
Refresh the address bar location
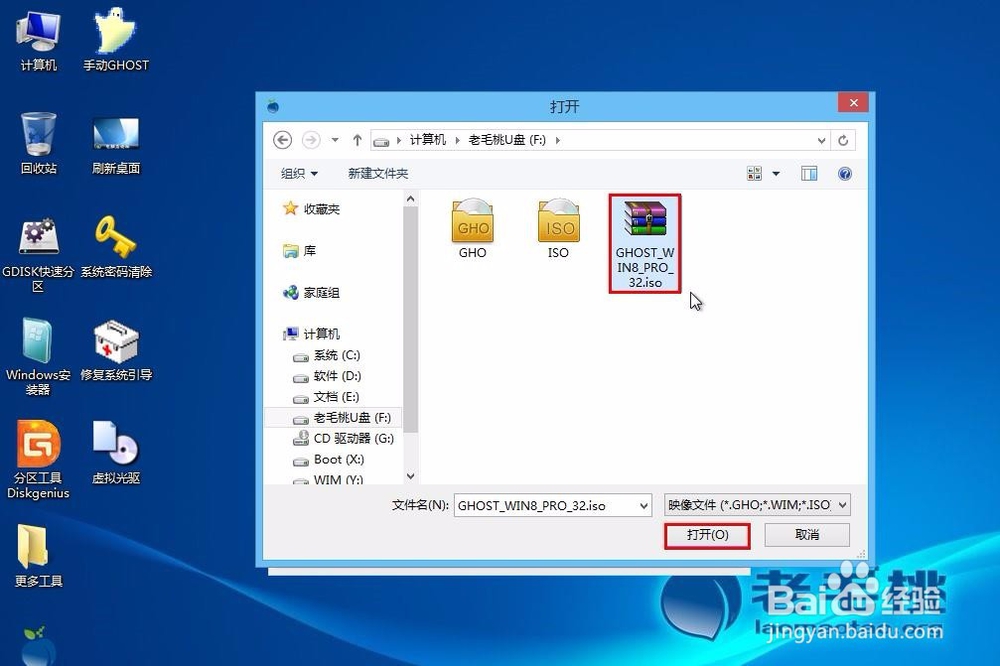843,140
